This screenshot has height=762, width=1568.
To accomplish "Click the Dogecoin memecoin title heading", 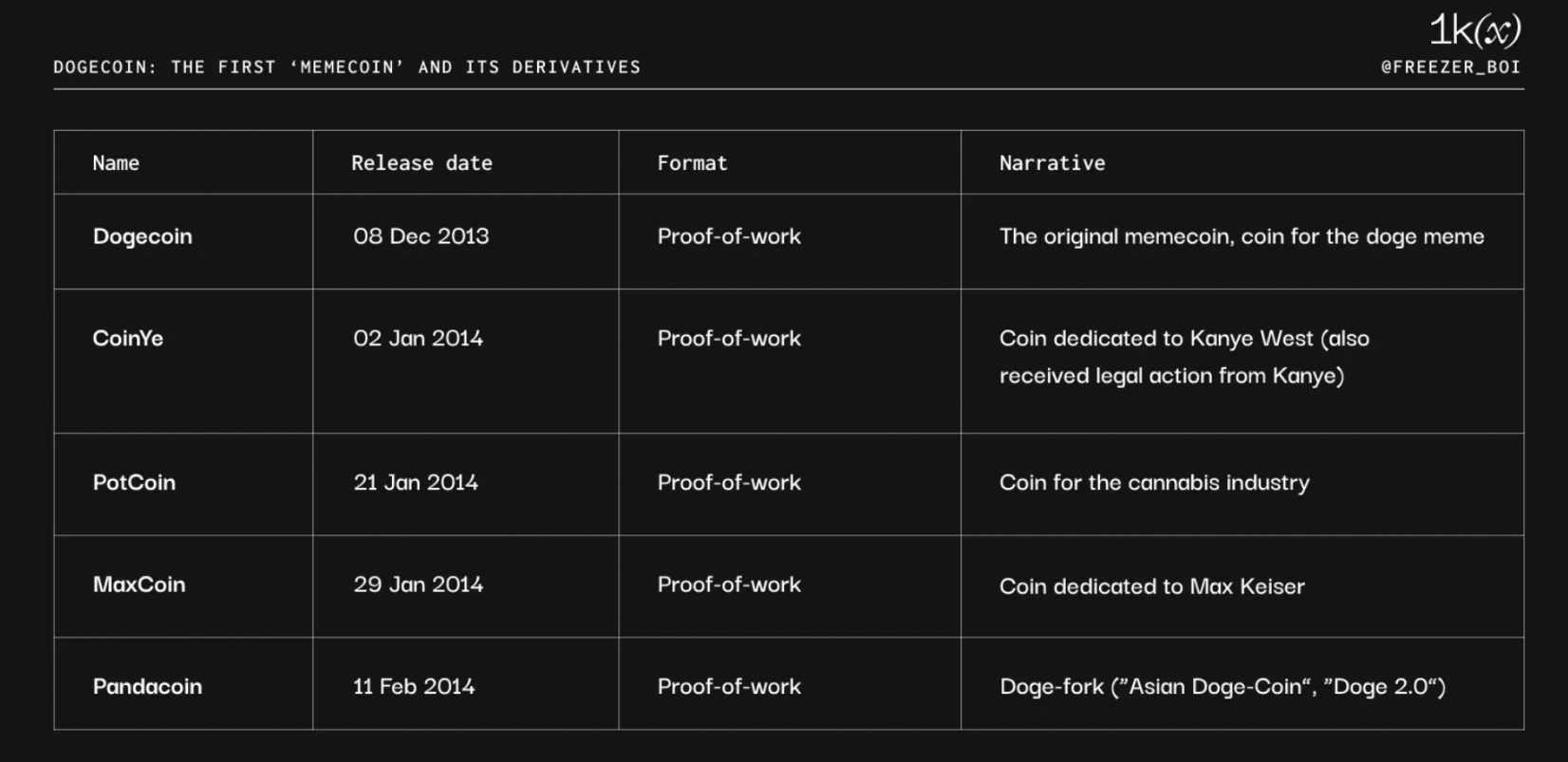I will 347,67.
